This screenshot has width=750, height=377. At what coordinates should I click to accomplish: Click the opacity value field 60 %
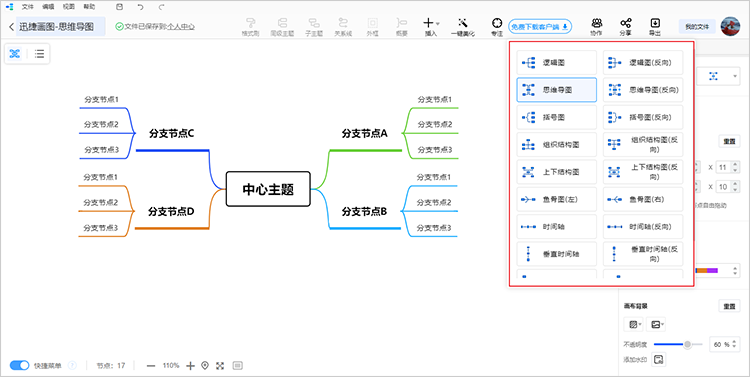[x=724, y=344]
